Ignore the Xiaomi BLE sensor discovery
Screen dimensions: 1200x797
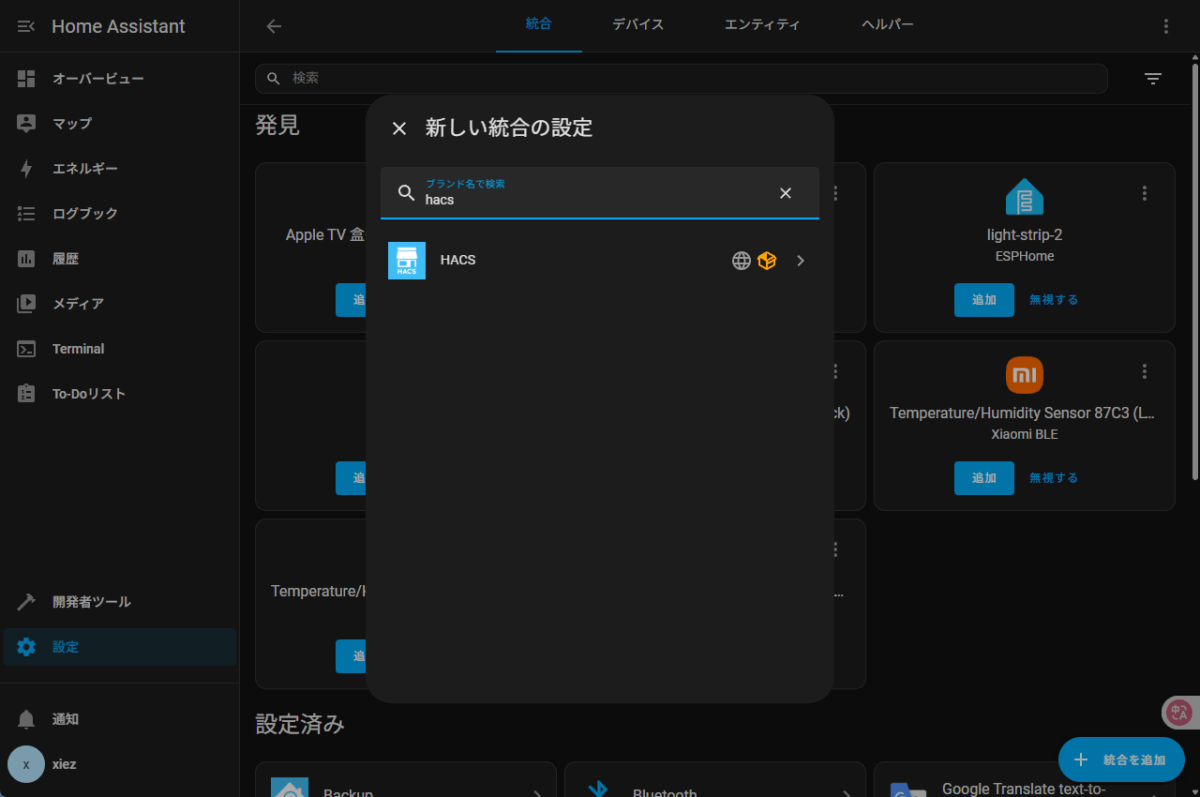[x=1054, y=478]
